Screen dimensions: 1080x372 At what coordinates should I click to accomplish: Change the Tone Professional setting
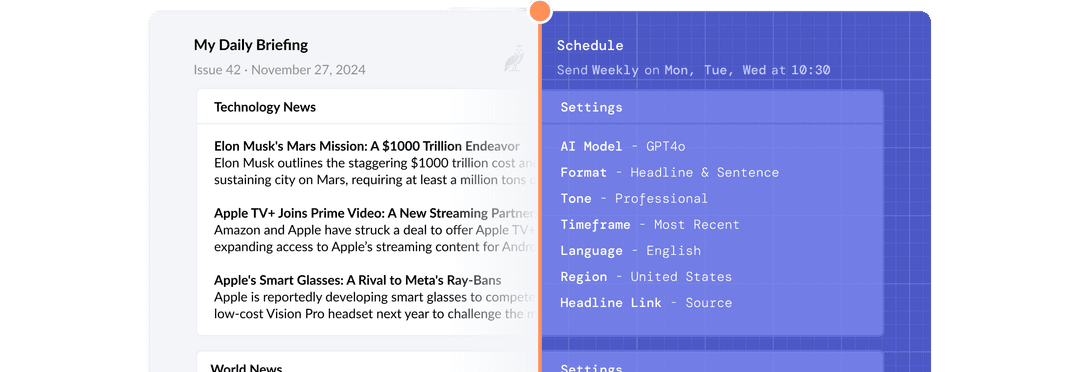pyautogui.click(x=634, y=198)
